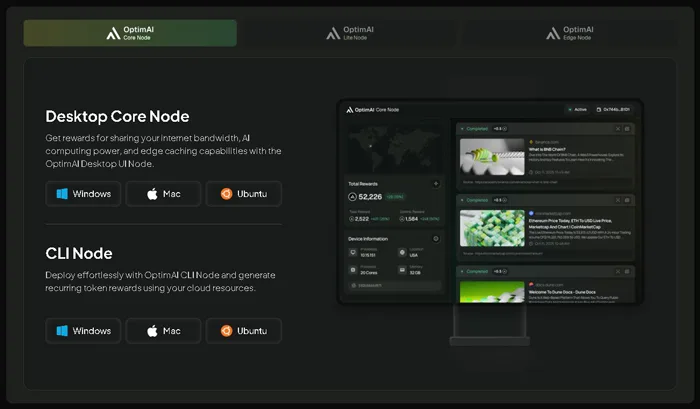
Task: Get the CLI Node for Windows
Action: (x=83, y=331)
